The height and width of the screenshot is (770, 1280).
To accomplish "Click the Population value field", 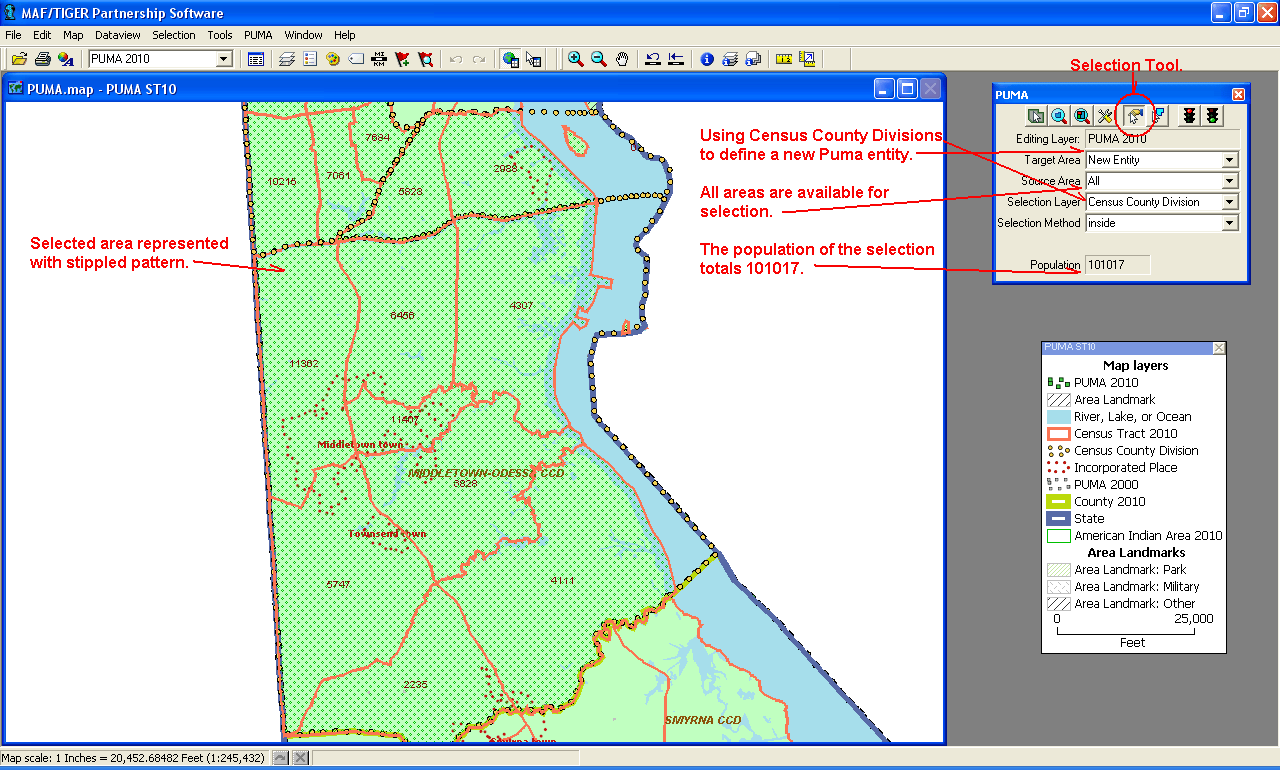I will coord(1118,265).
